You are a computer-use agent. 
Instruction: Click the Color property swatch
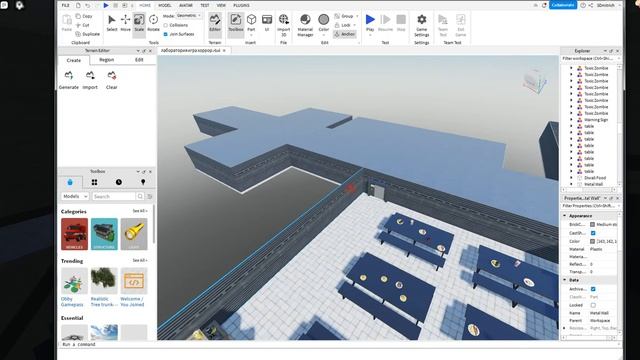593,241
